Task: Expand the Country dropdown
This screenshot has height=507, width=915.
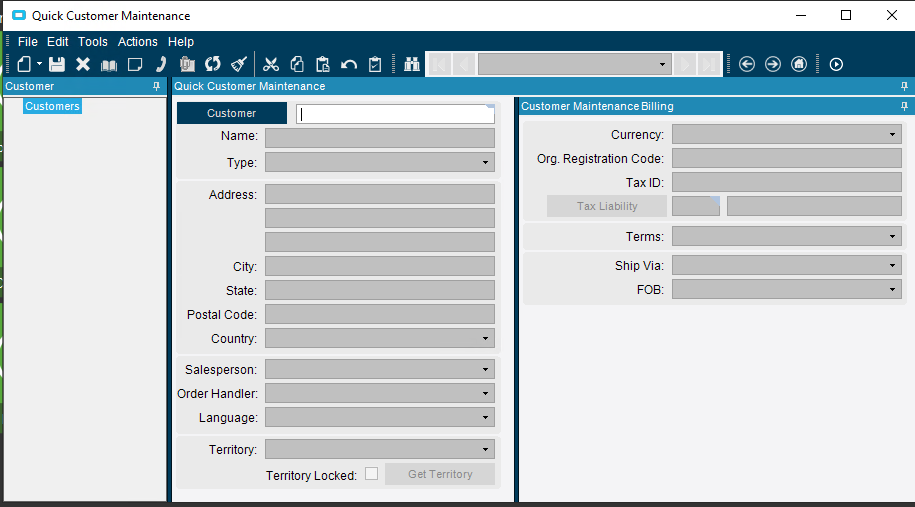Action: coord(485,338)
